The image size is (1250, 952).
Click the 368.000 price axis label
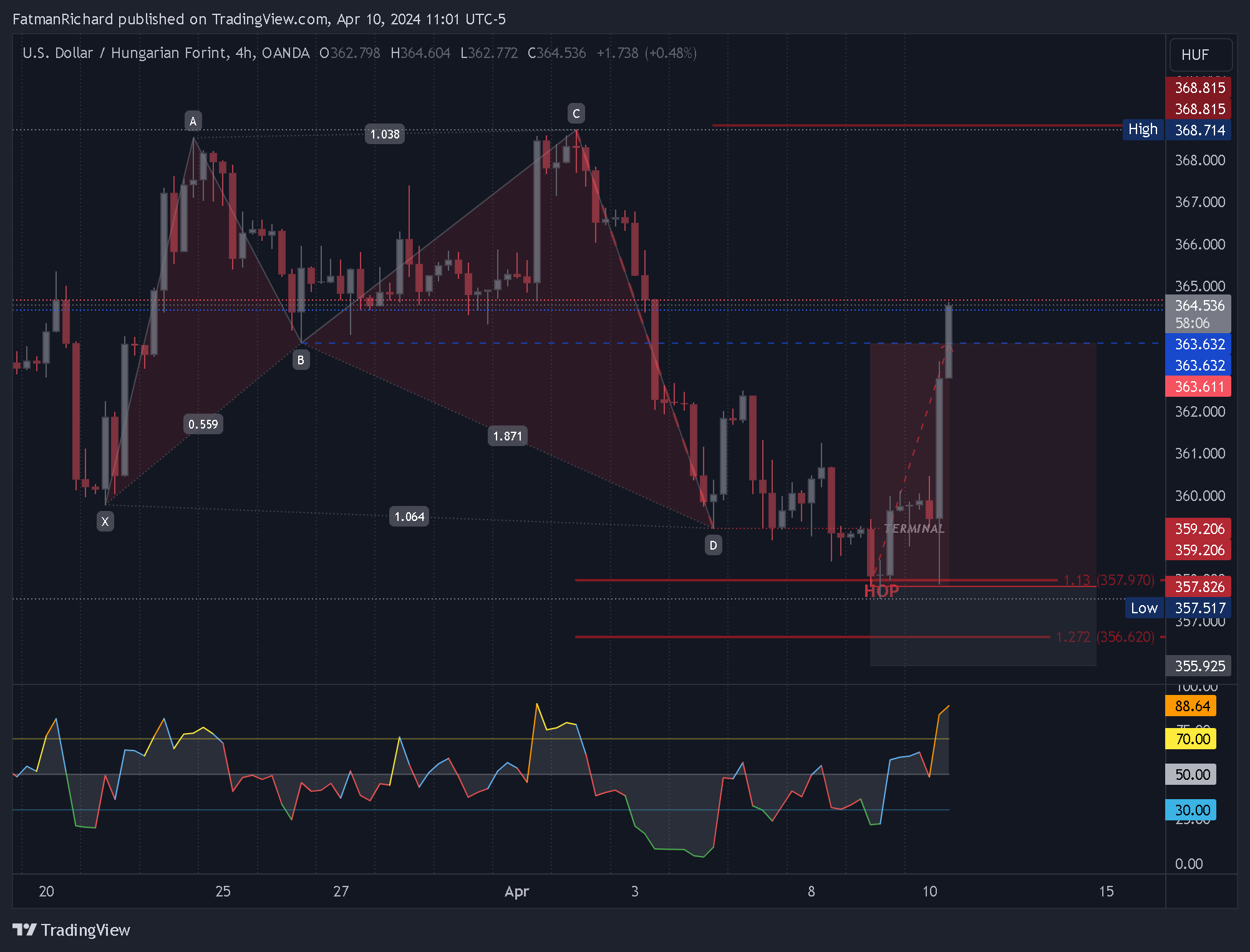pyautogui.click(x=1200, y=160)
